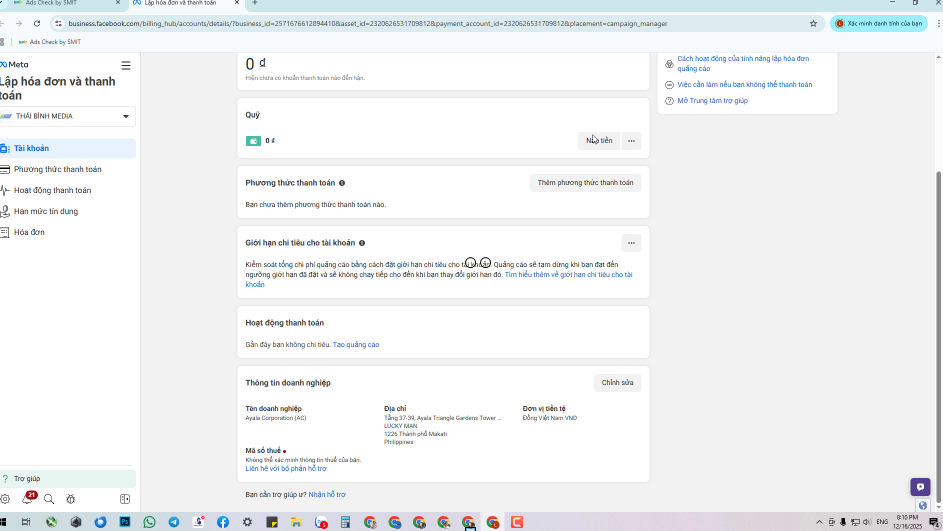Open Photoshop from the Windows taskbar
The image size is (943, 531).
point(125,522)
